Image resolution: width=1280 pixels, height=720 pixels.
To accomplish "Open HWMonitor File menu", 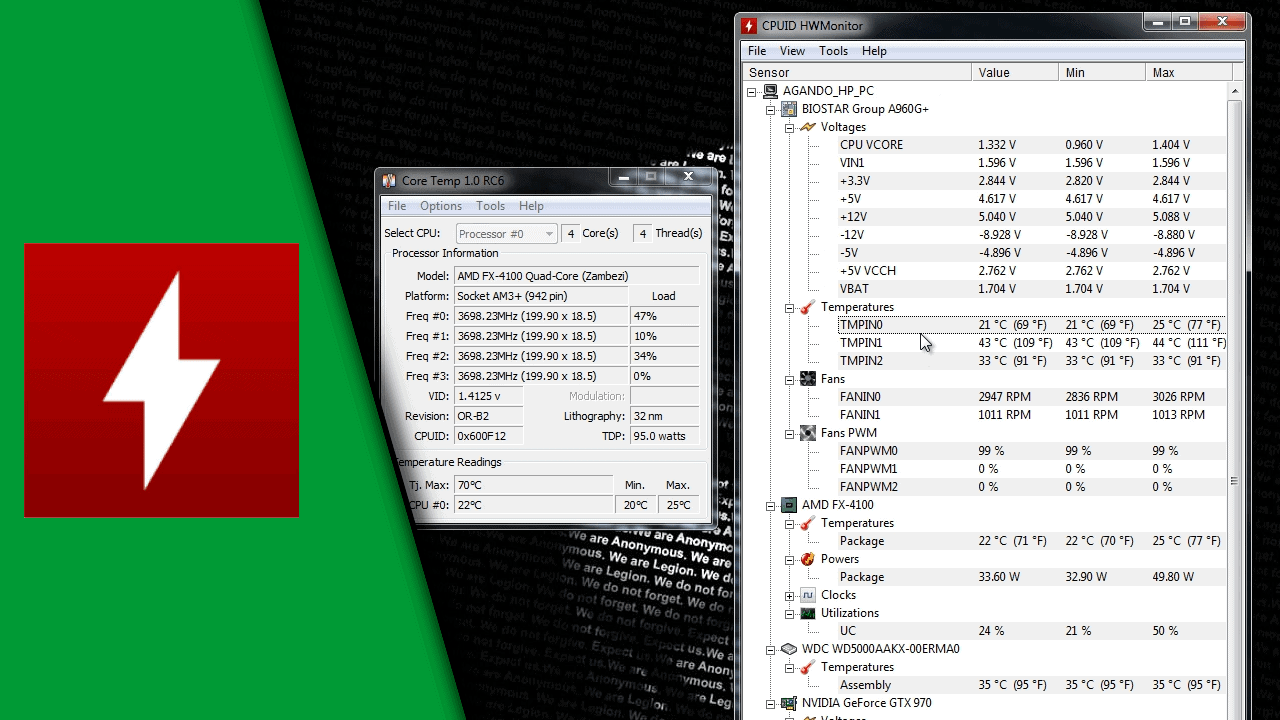I will (757, 51).
